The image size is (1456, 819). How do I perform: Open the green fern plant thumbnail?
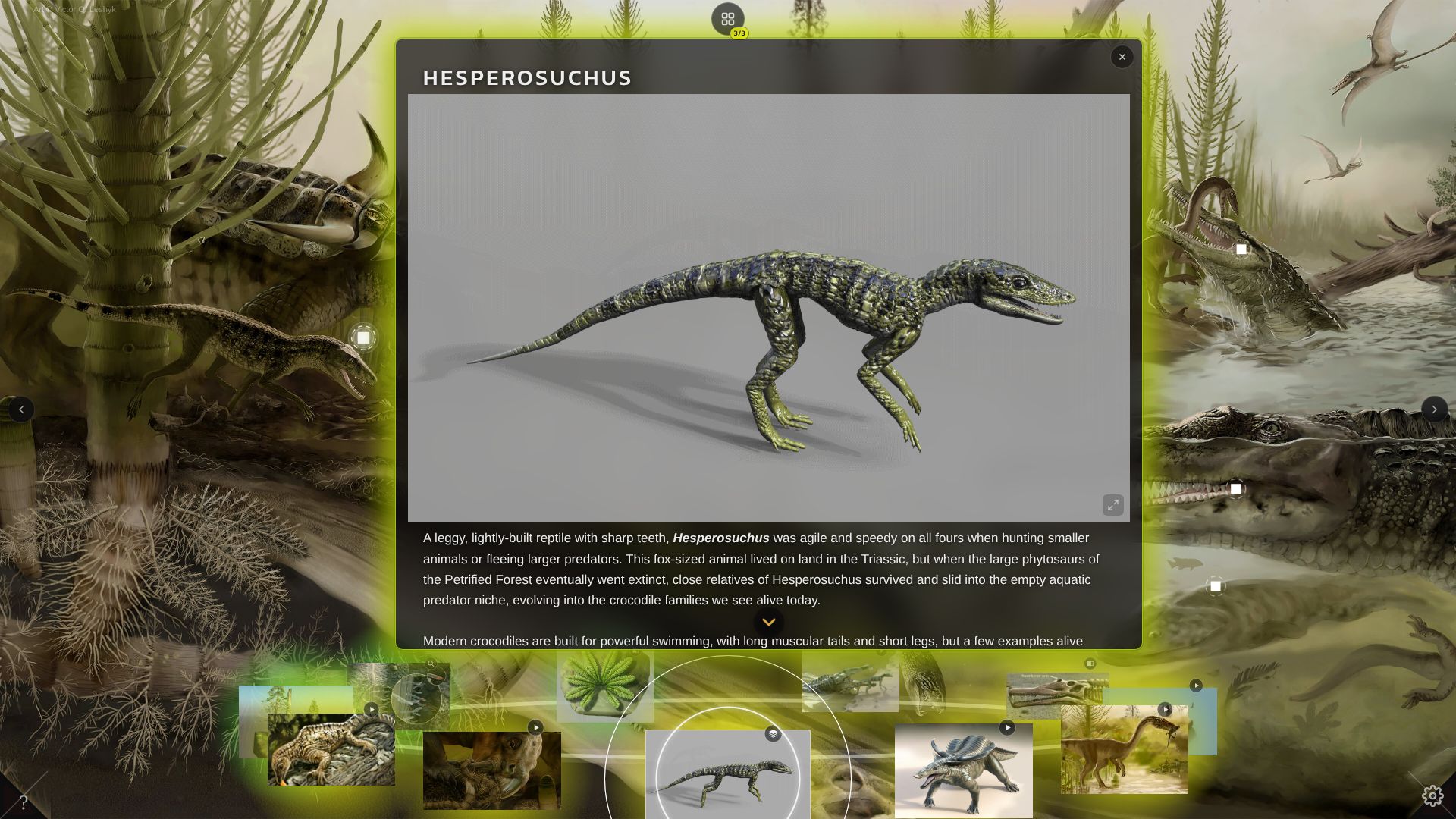click(604, 686)
